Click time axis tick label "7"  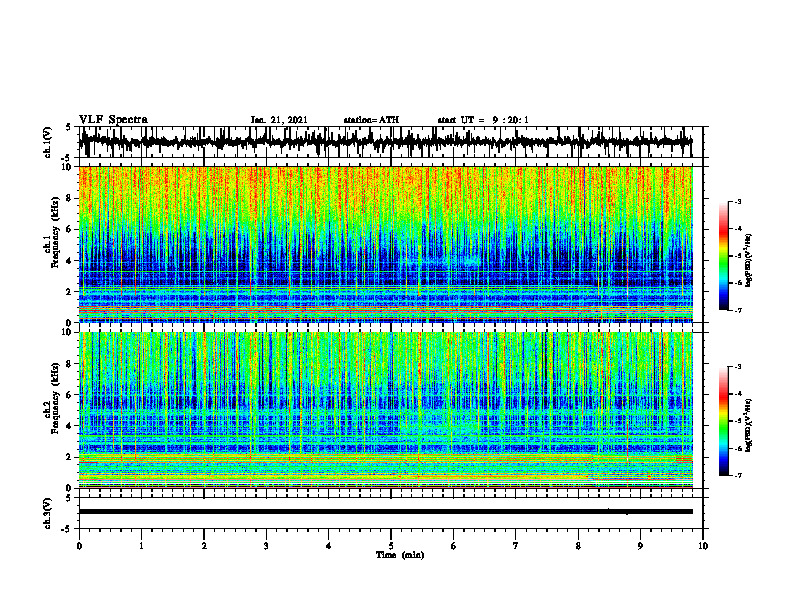pos(516,546)
